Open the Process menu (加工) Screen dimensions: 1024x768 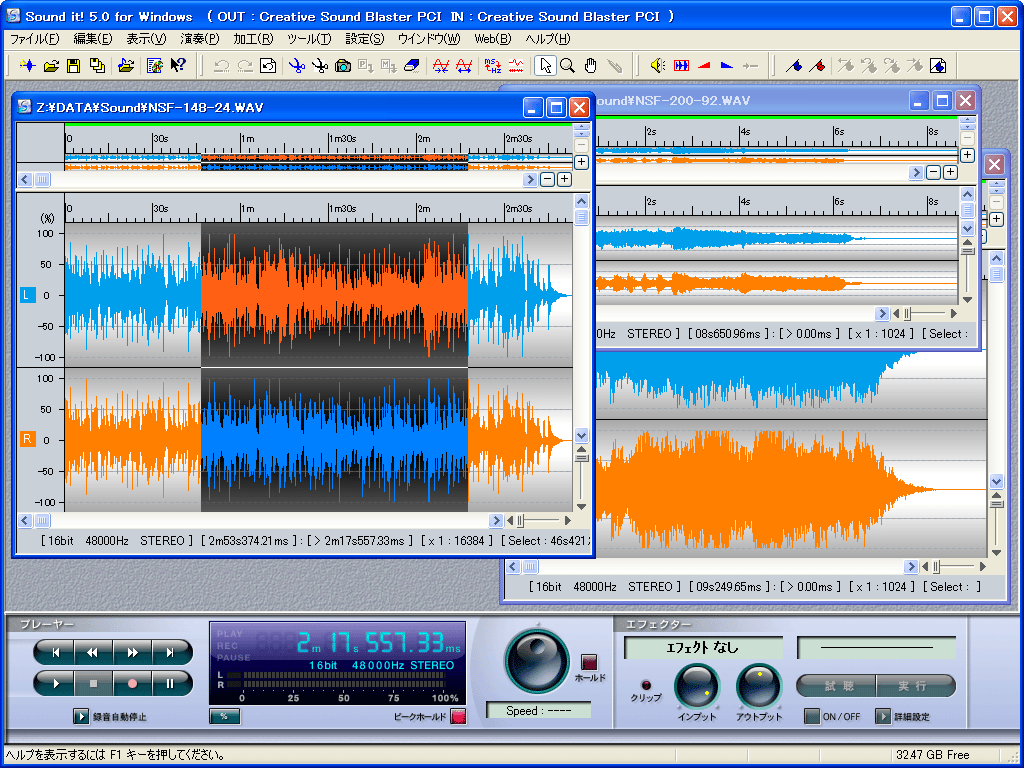pyautogui.click(x=253, y=39)
